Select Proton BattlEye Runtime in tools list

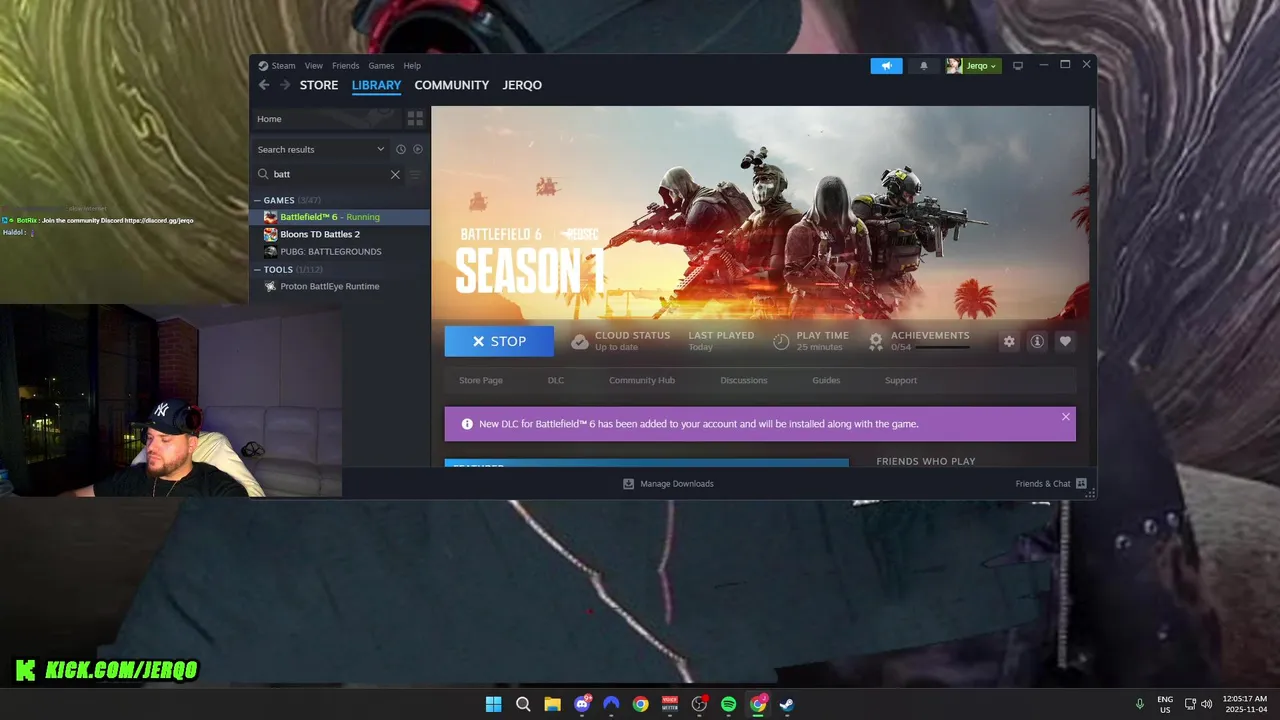(340, 286)
